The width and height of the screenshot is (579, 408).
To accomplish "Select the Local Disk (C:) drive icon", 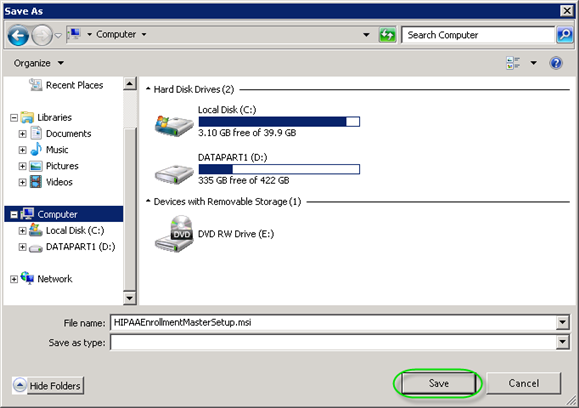I will coord(174,126).
